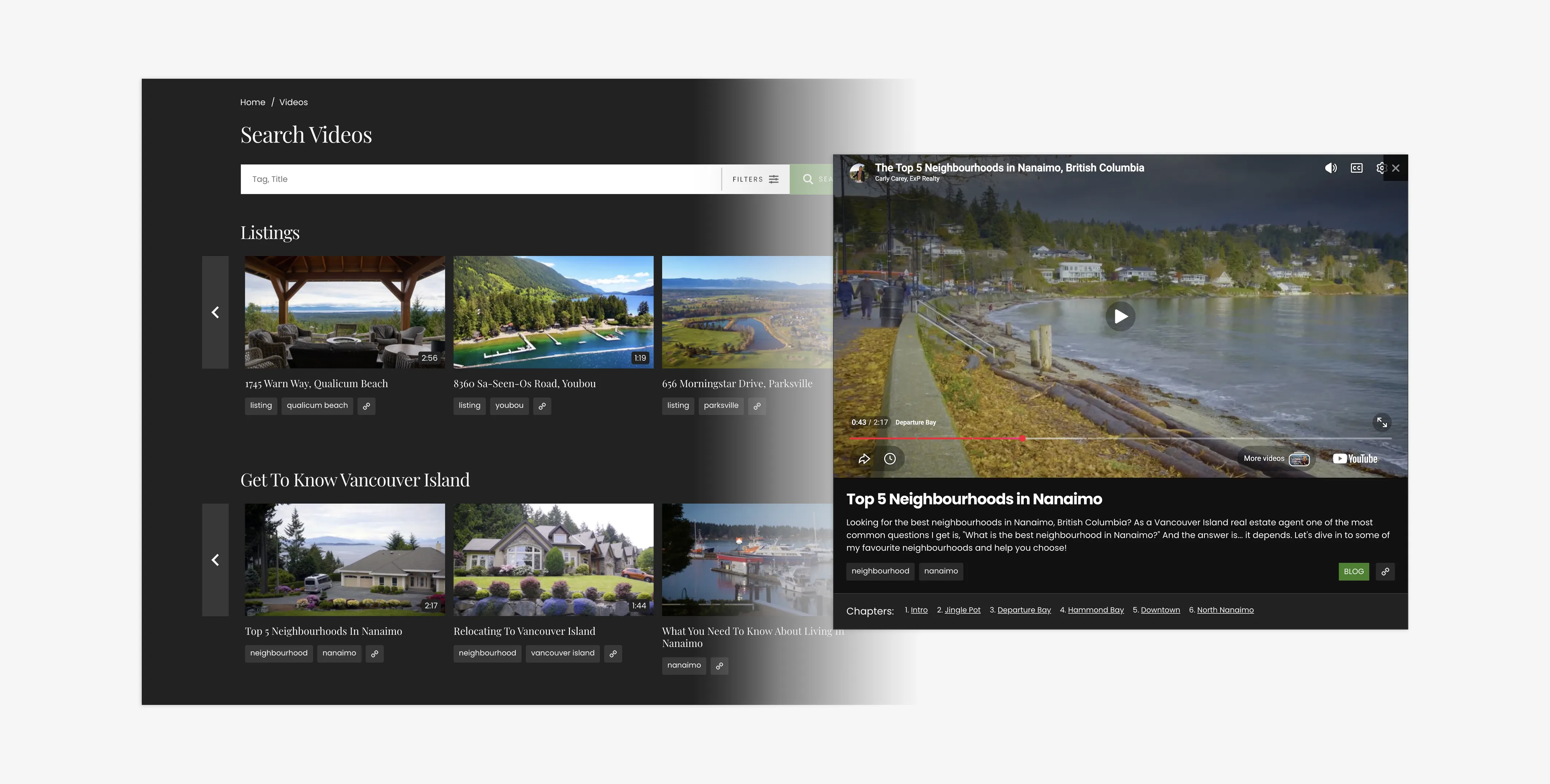Click the parksville tag
This screenshot has height=784, width=1550.
pyautogui.click(x=721, y=406)
